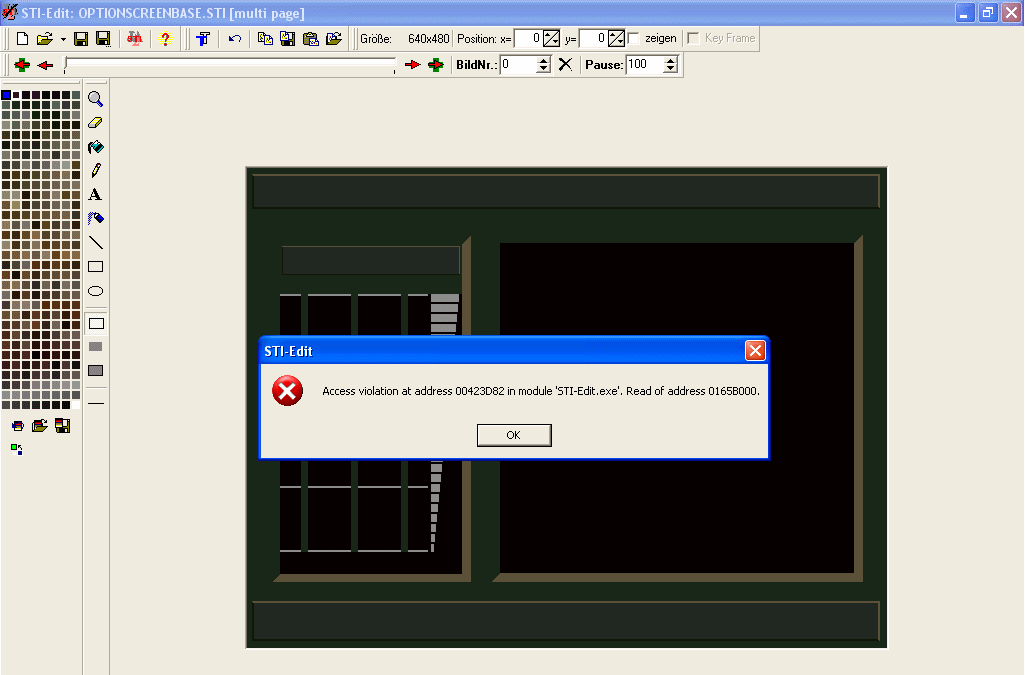Click the undo arrow in toolbar

(x=235, y=39)
